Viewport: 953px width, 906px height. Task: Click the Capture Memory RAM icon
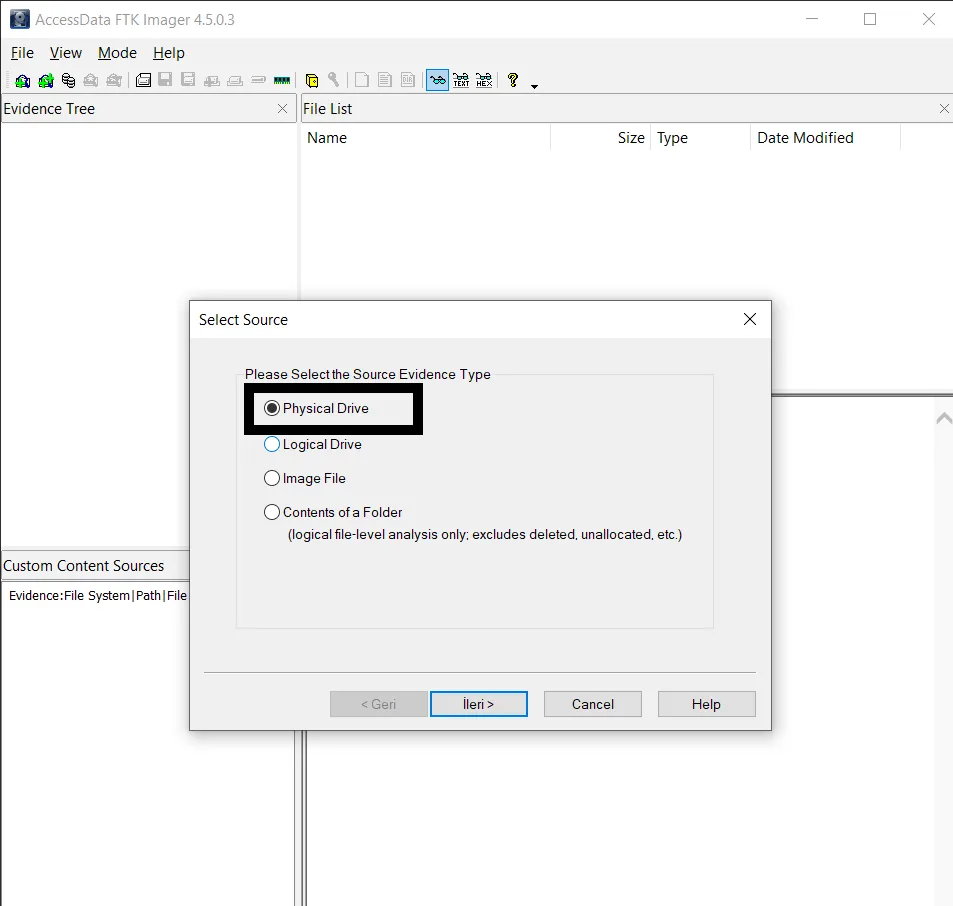(x=282, y=80)
